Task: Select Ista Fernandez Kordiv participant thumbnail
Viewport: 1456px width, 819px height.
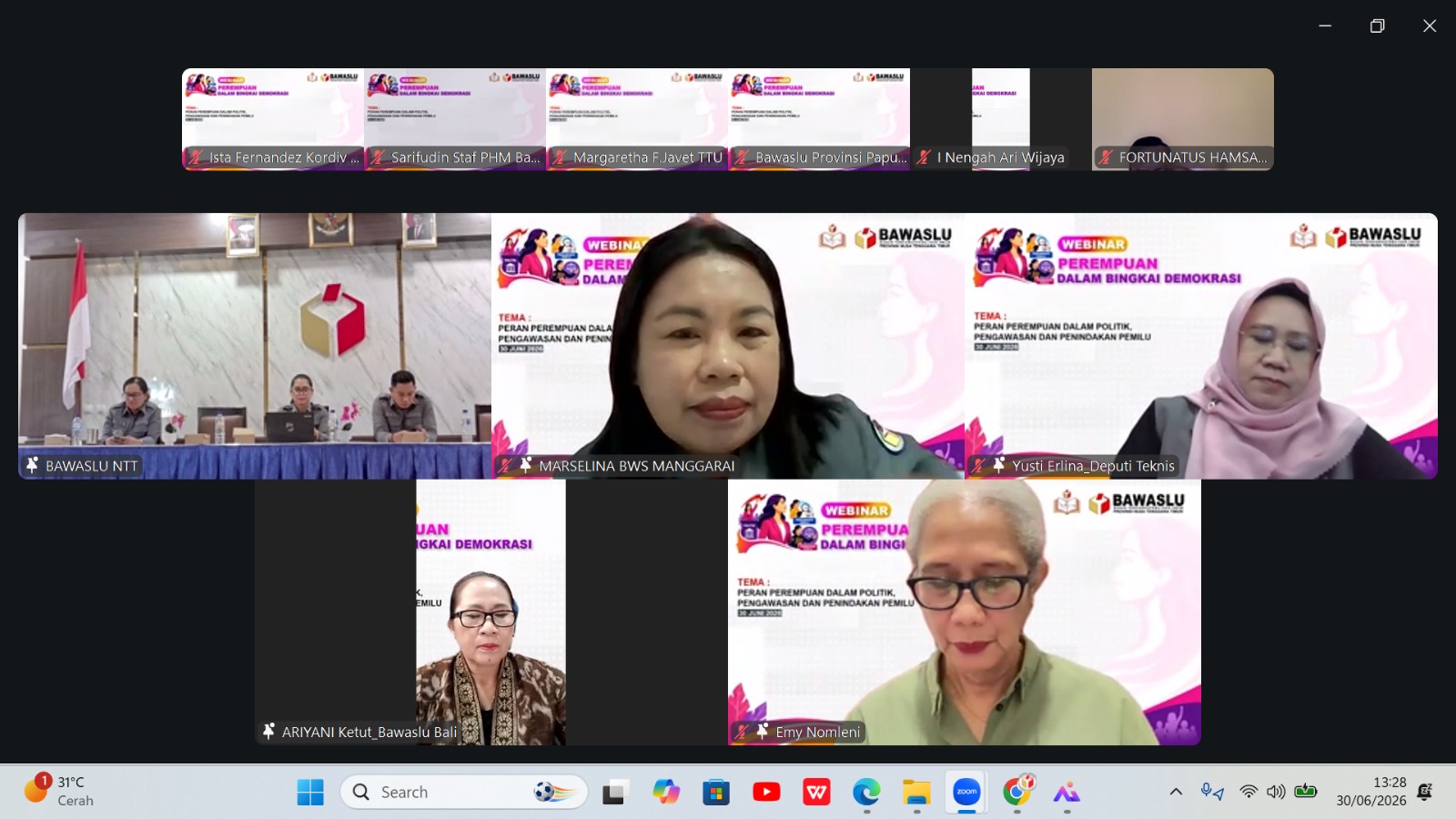Action: tap(273, 119)
